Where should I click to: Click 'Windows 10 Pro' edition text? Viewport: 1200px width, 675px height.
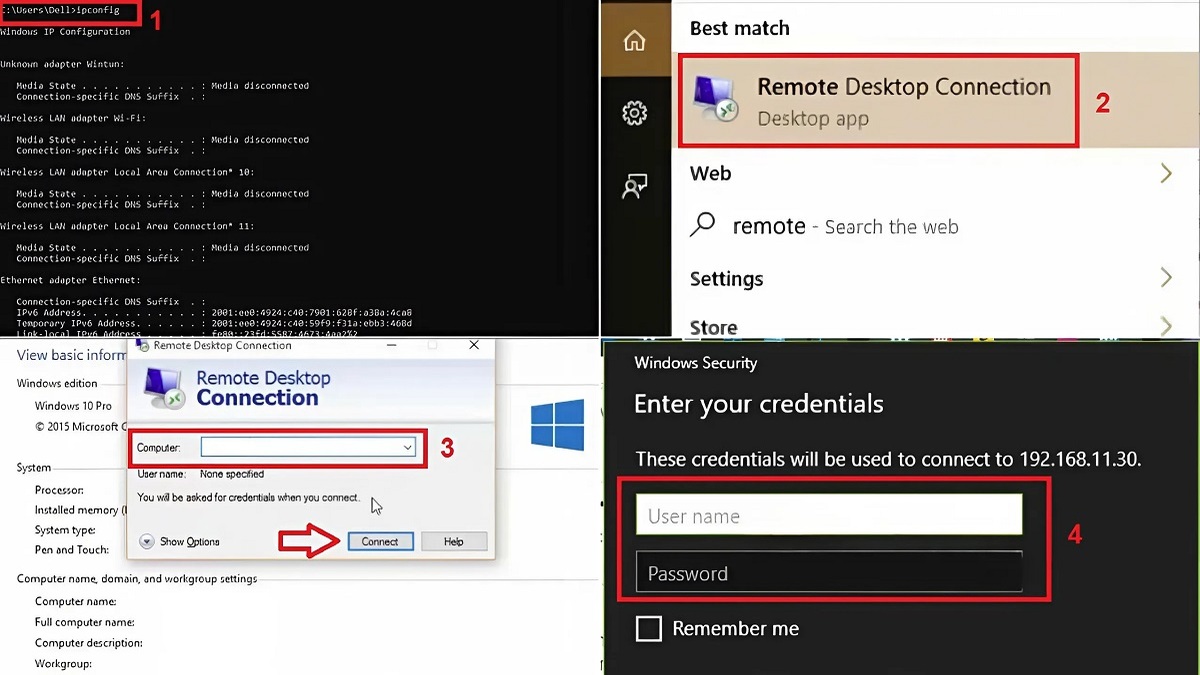click(x=73, y=406)
